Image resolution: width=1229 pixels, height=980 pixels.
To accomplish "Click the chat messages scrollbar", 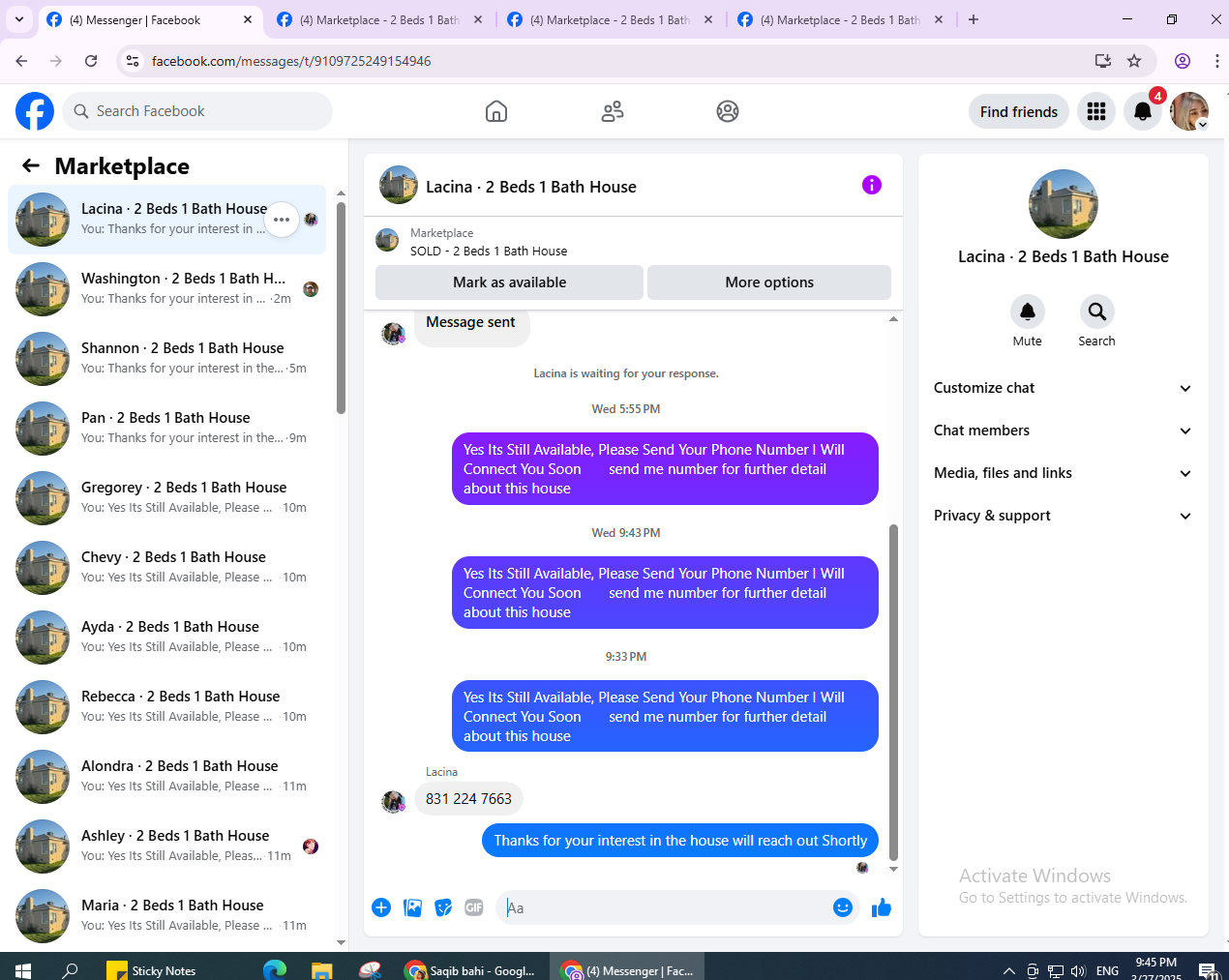I will click(x=893, y=692).
